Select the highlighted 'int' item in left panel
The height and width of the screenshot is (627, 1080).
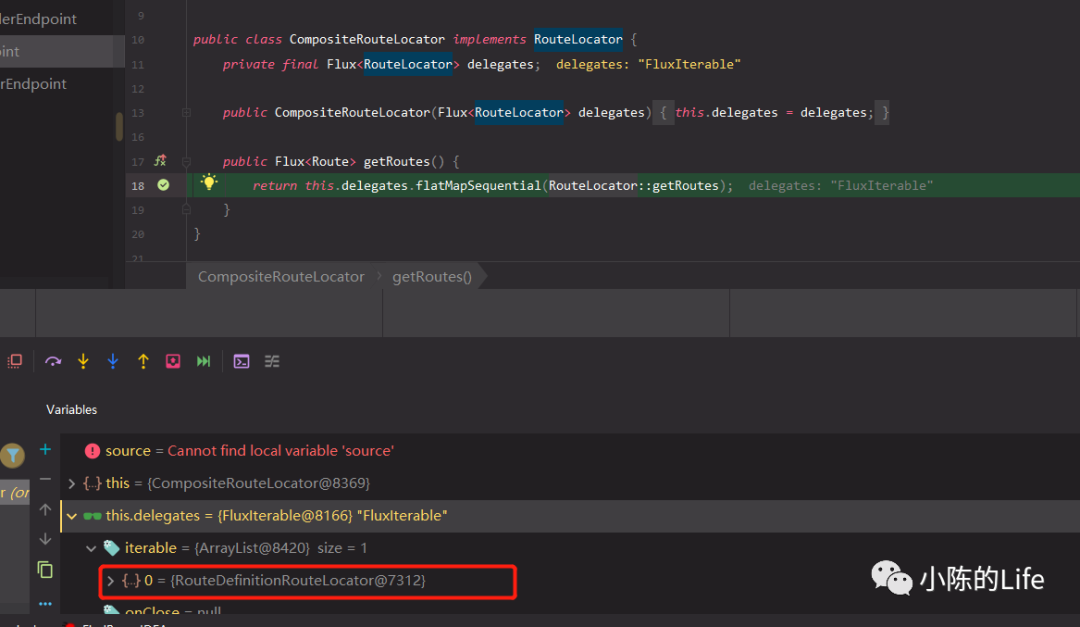point(56,51)
